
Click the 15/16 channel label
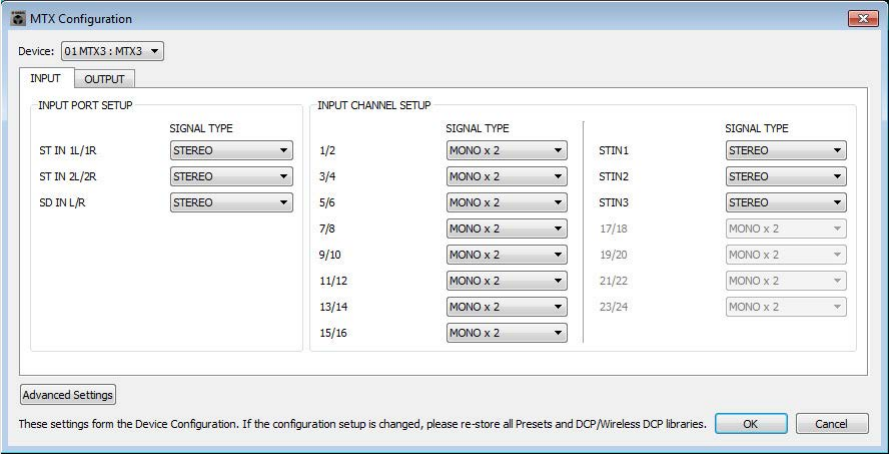(333, 333)
